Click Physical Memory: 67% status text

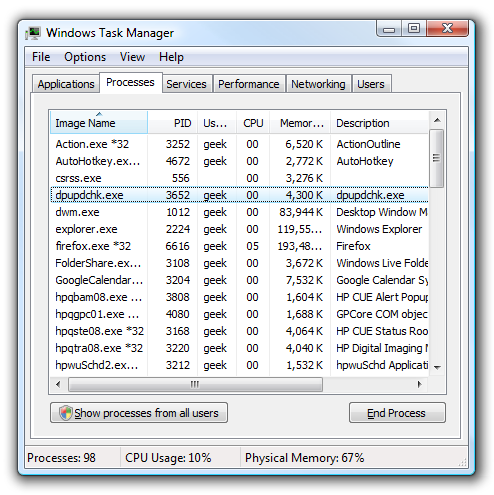[x=304, y=458]
